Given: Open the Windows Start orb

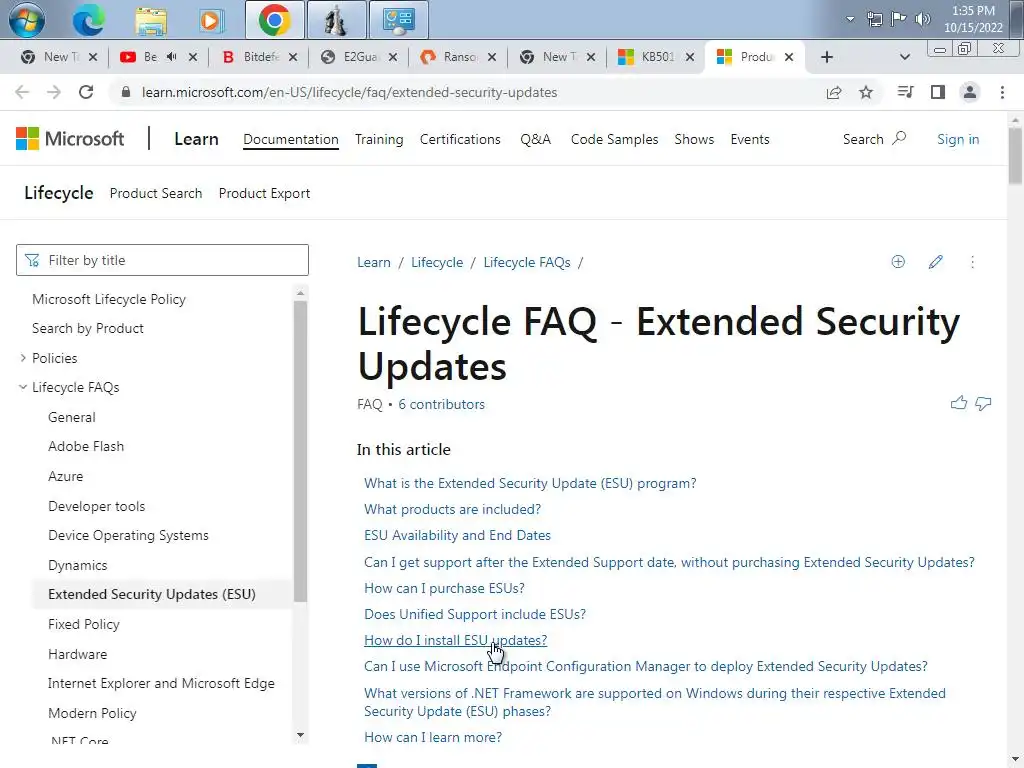Looking at the screenshot, I should [x=27, y=20].
